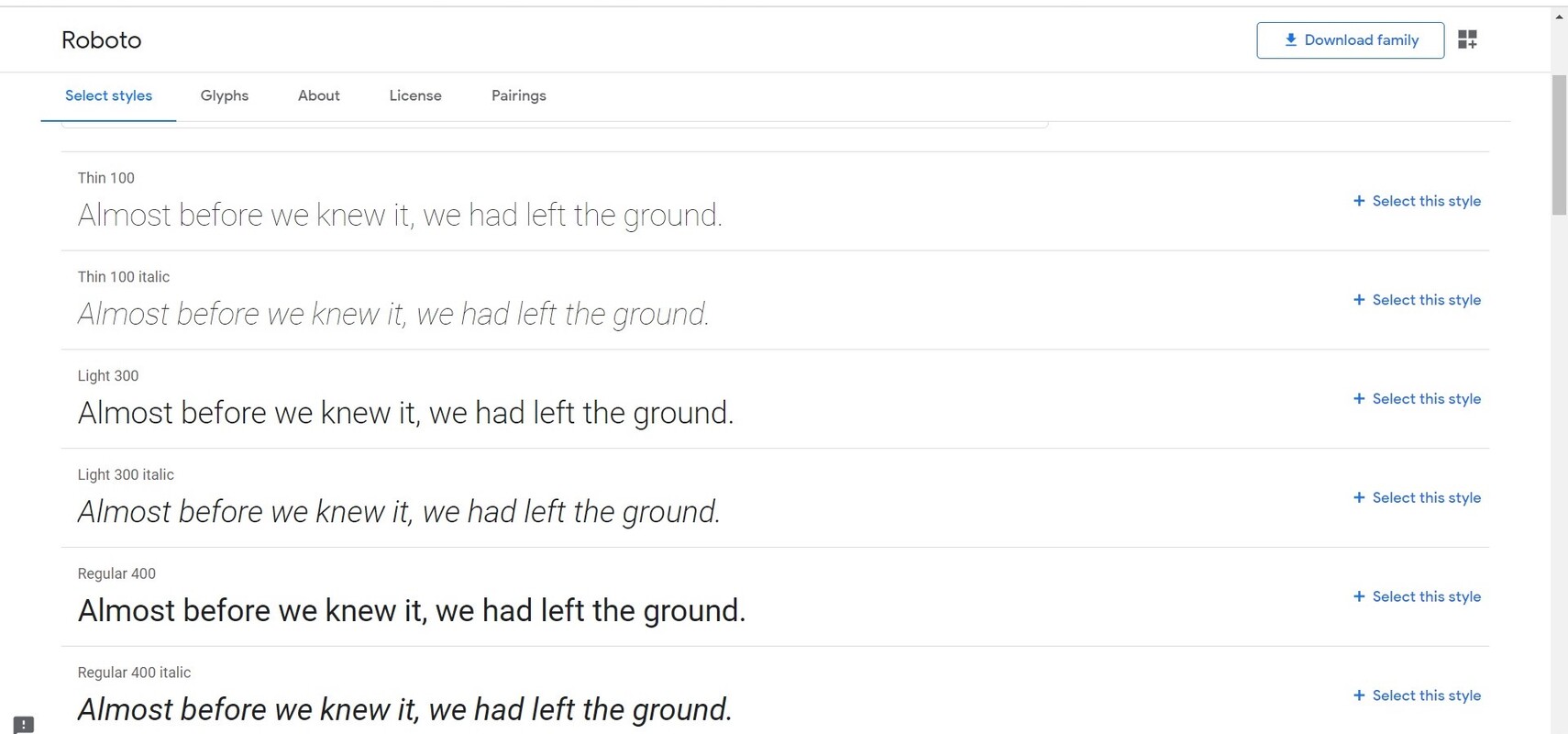Click the plus icon beside Light 300 italic
The height and width of the screenshot is (734, 1568).
coord(1358,497)
